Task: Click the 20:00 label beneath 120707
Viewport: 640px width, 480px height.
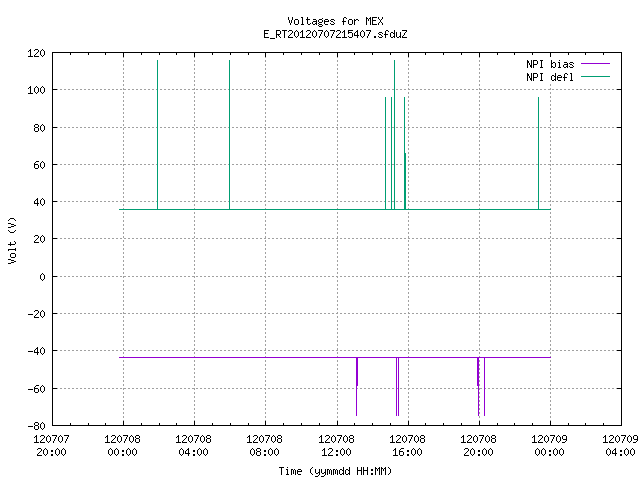Action: pyautogui.click(x=51, y=452)
